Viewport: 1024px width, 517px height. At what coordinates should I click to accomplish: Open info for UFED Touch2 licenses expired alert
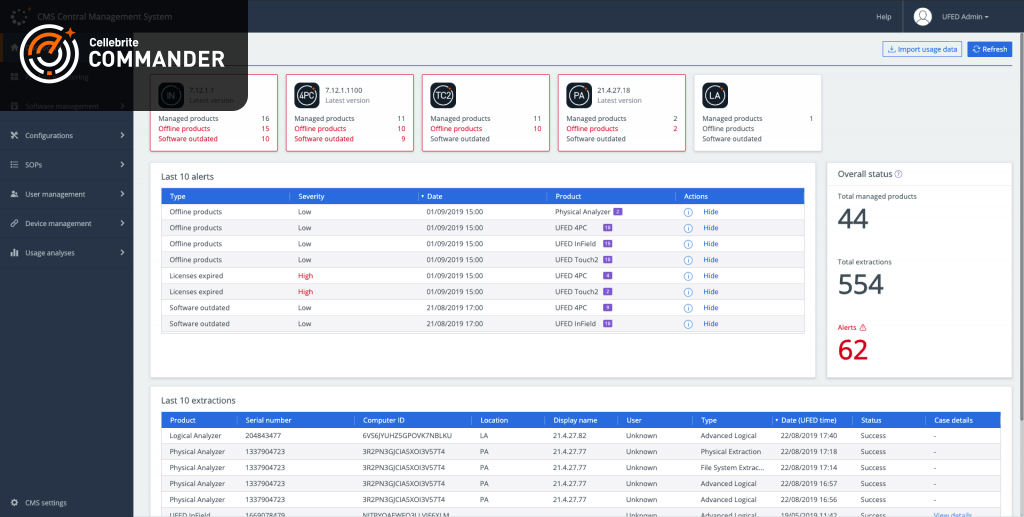pyautogui.click(x=688, y=292)
